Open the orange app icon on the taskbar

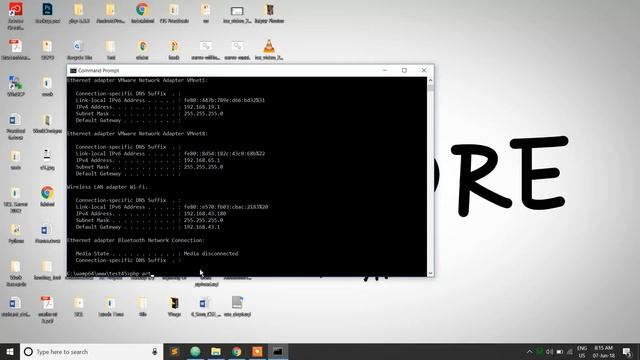tap(258, 351)
